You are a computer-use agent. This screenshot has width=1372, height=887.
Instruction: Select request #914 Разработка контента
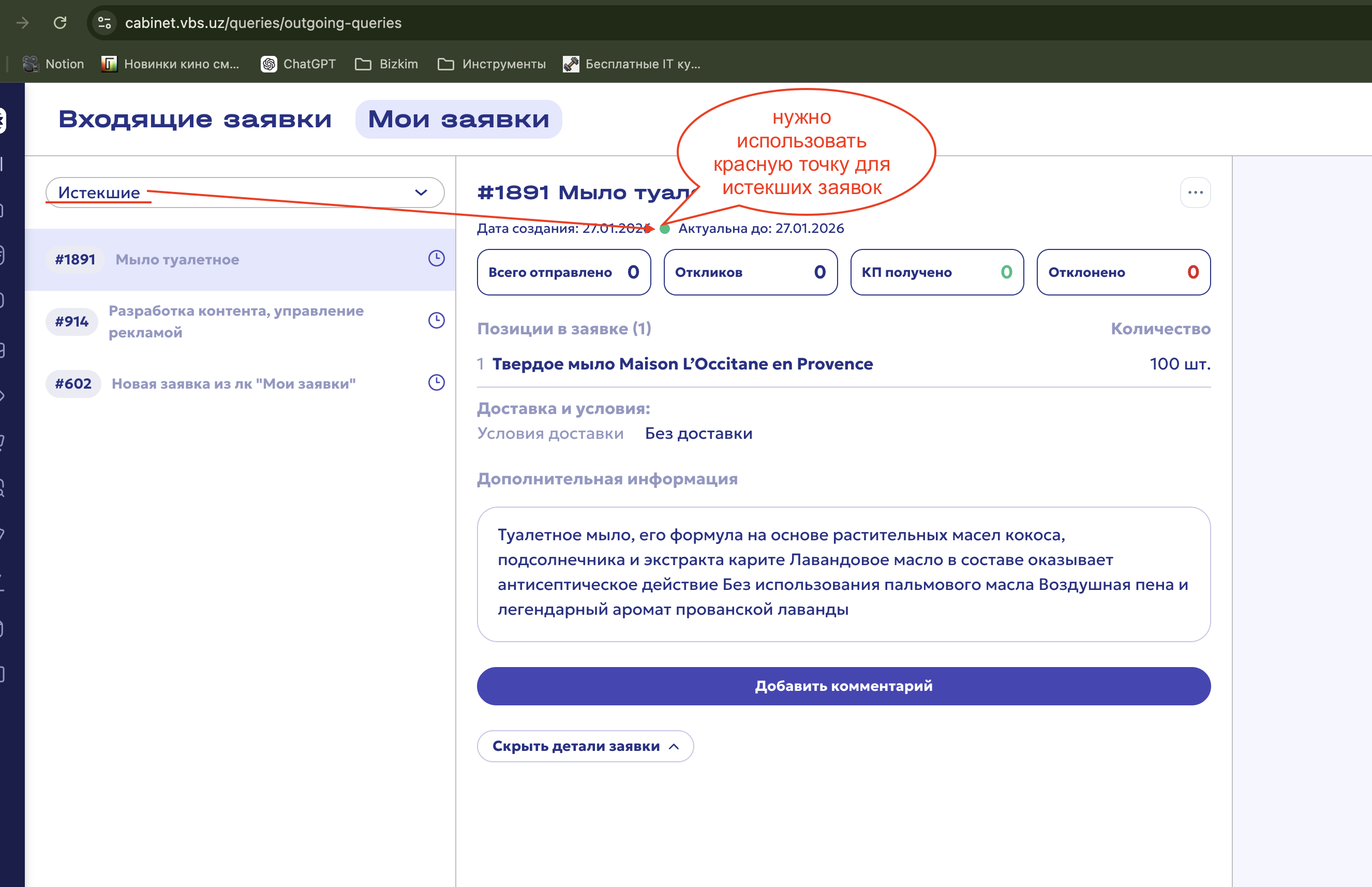pyautogui.click(x=236, y=321)
